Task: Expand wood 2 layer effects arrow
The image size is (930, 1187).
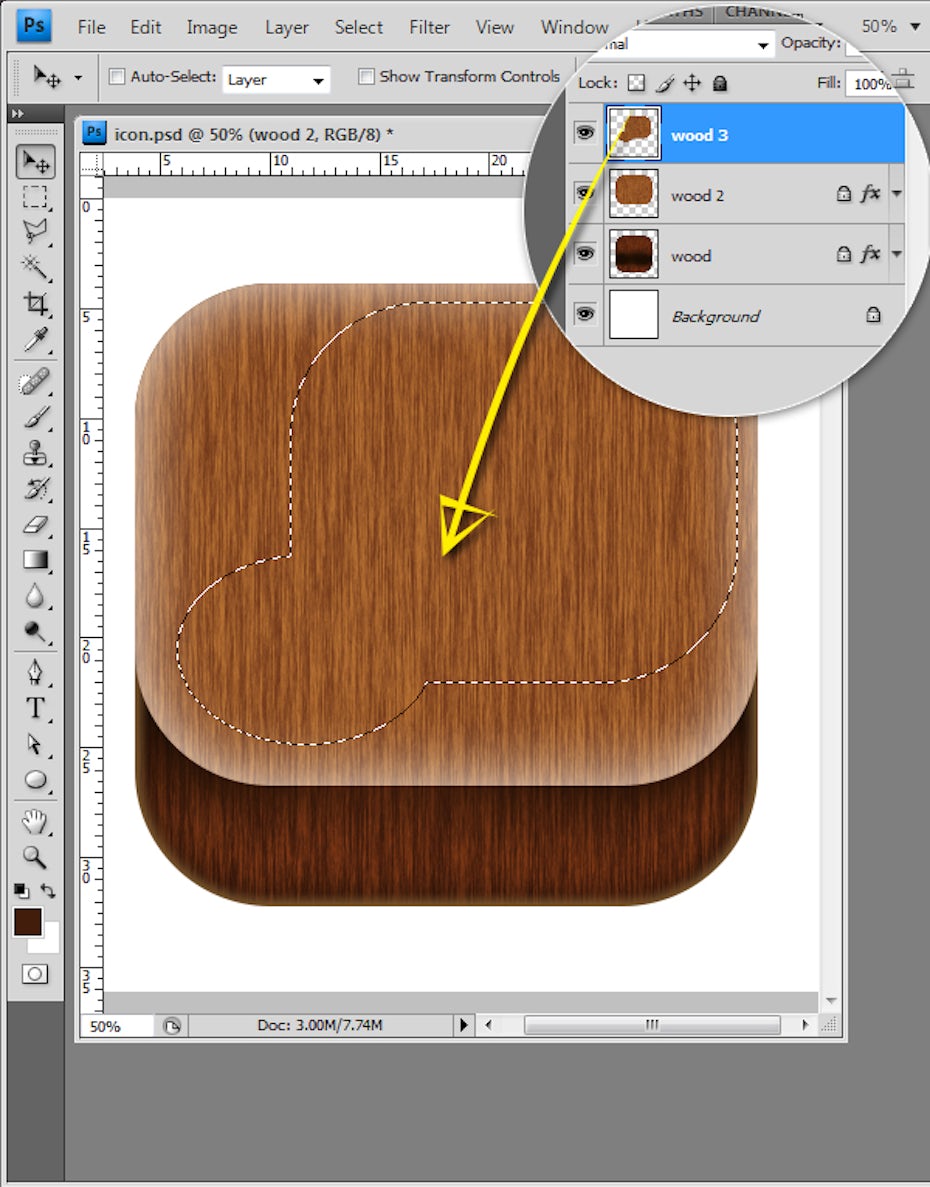Action: (x=895, y=194)
